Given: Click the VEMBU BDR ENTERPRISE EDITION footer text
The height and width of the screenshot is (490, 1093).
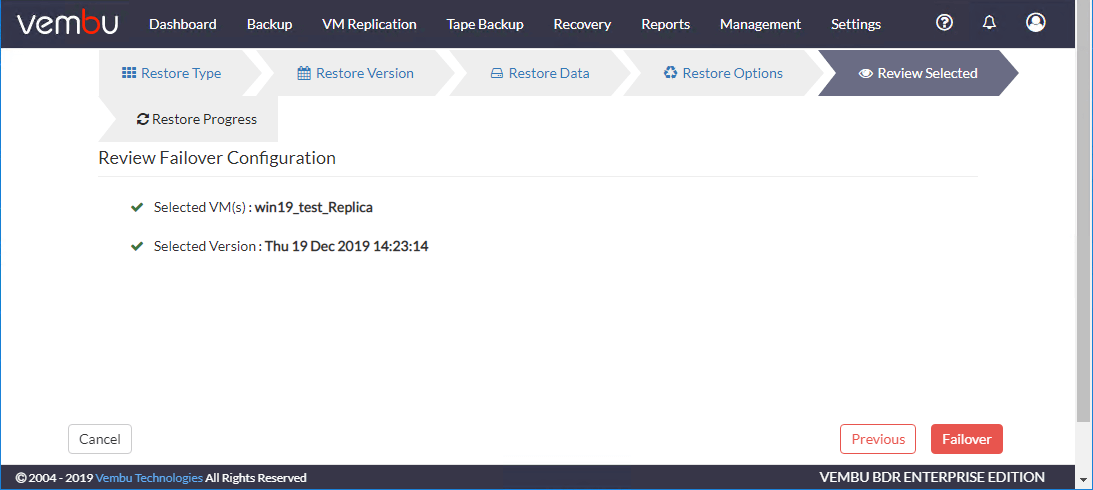Looking at the screenshot, I should tap(932, 477).
